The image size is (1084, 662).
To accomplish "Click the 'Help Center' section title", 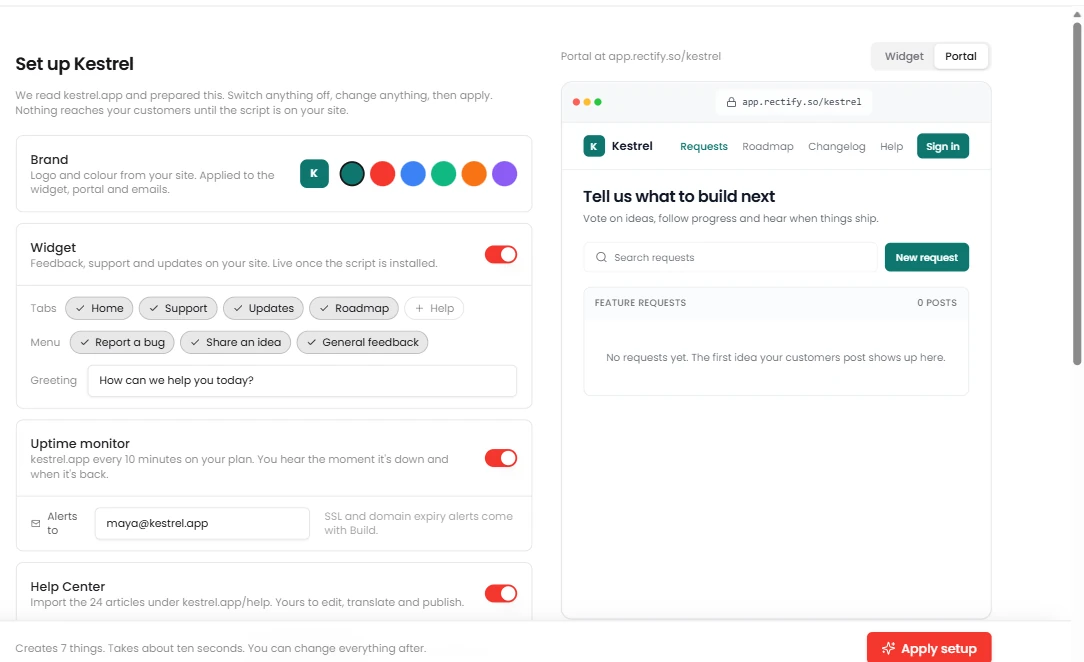I will click(68, 587).
